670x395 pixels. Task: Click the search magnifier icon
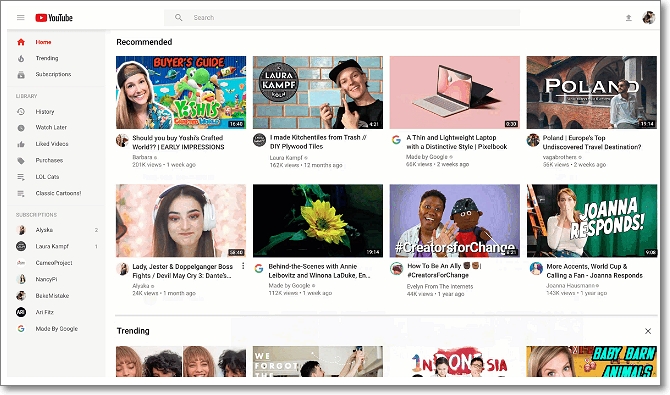point(179,18)
